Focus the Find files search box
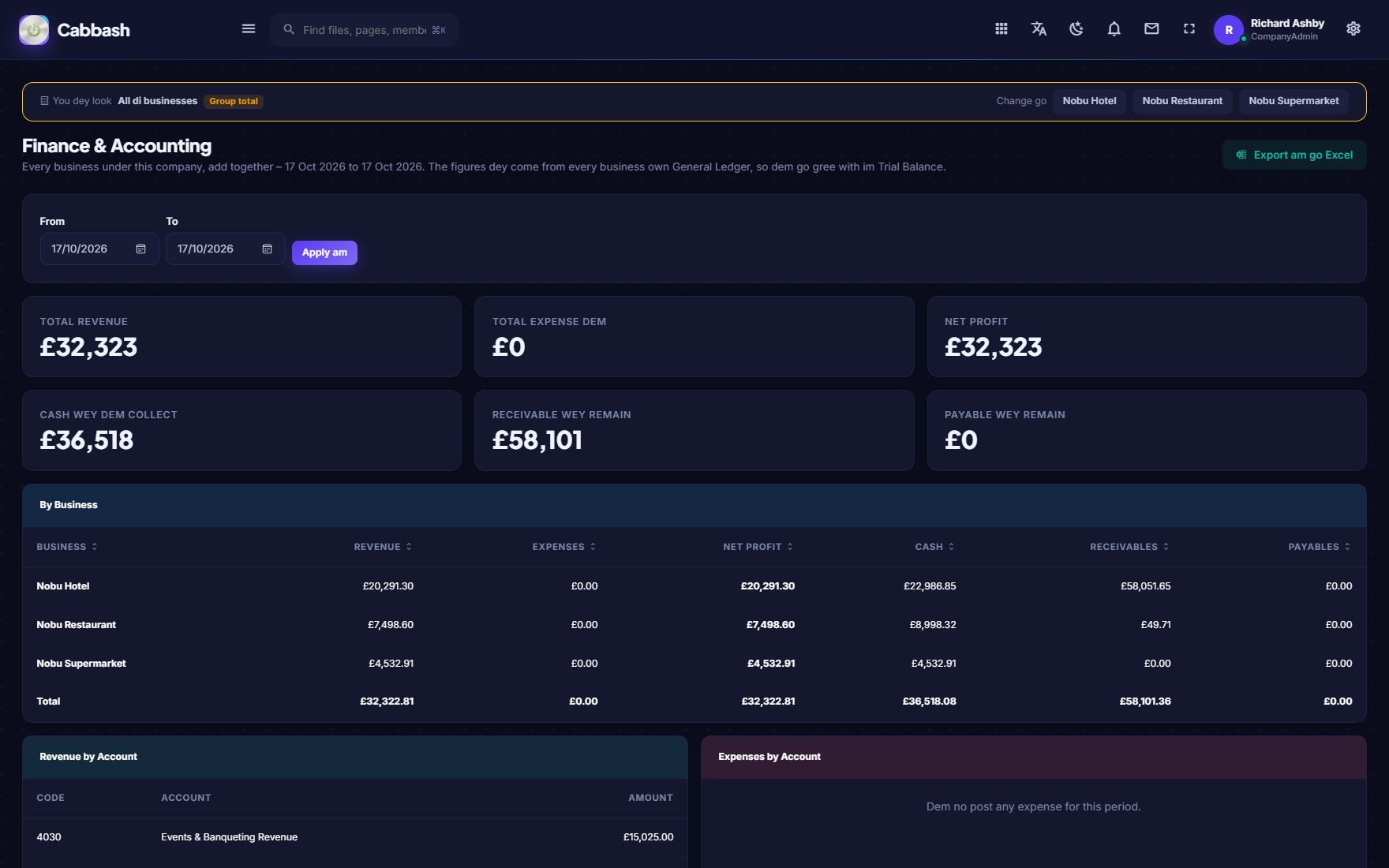1389x868 pixels. point(364,30)
